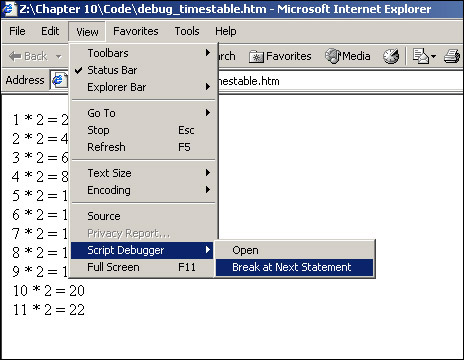The height and width of the screenshot is (360, 464).
Task: Click the Media globe toolbar icon
Action: [x=333, y=56]
